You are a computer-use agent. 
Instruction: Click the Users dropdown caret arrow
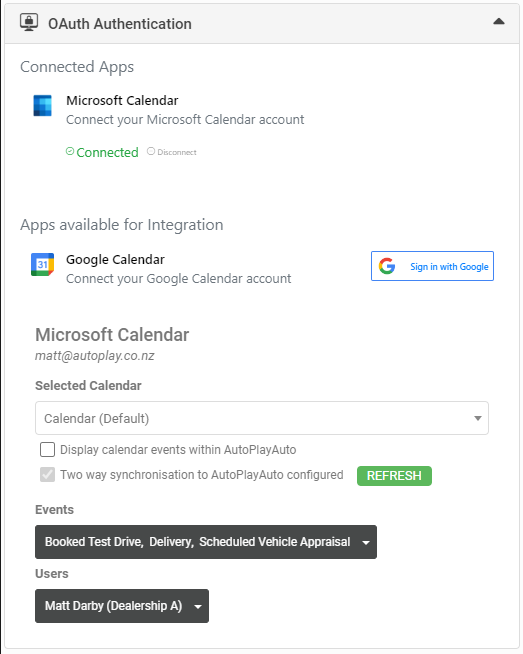[x=198, y=606]
